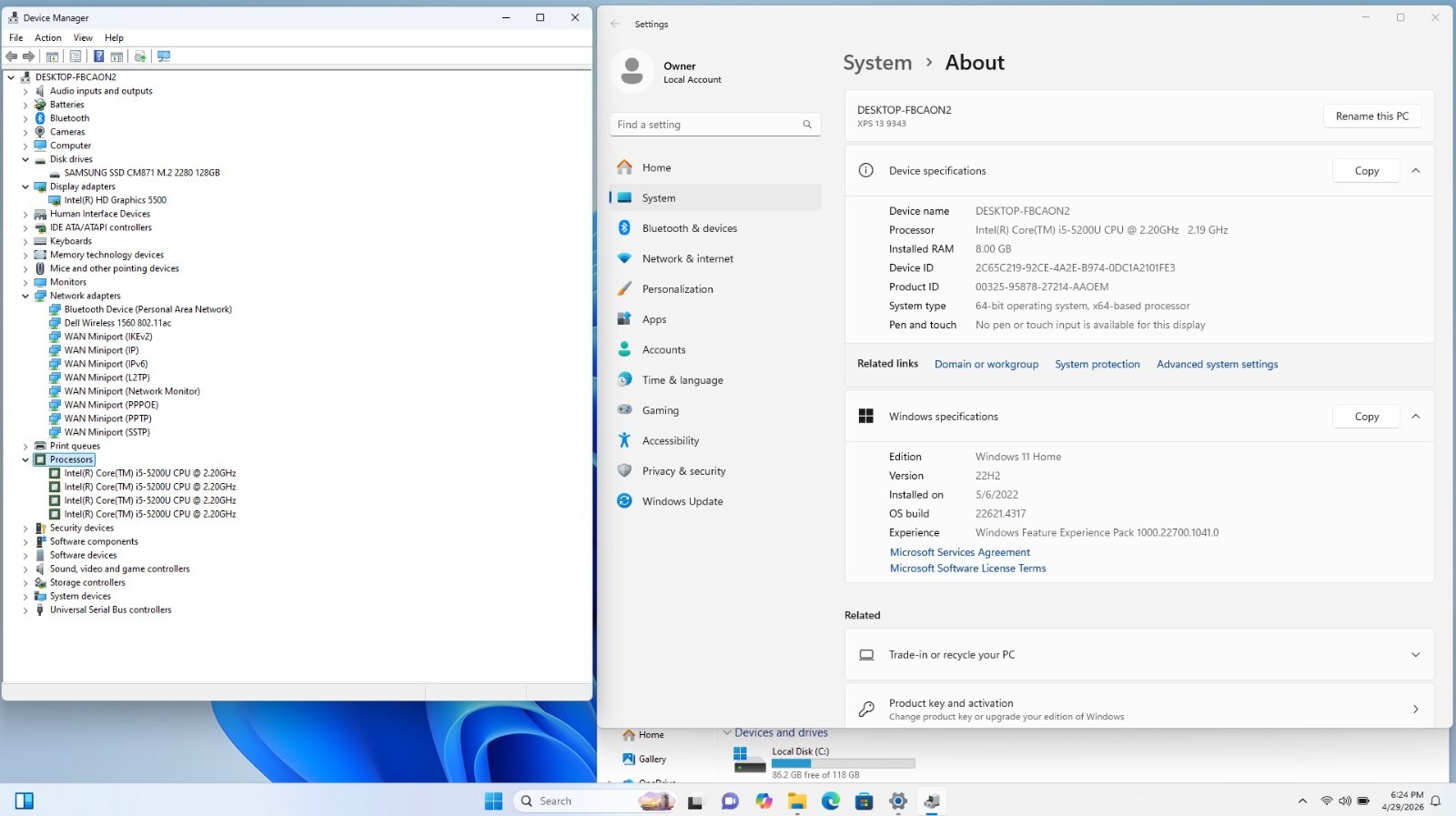Click the Find a setting search box

[x=714, y=125]
